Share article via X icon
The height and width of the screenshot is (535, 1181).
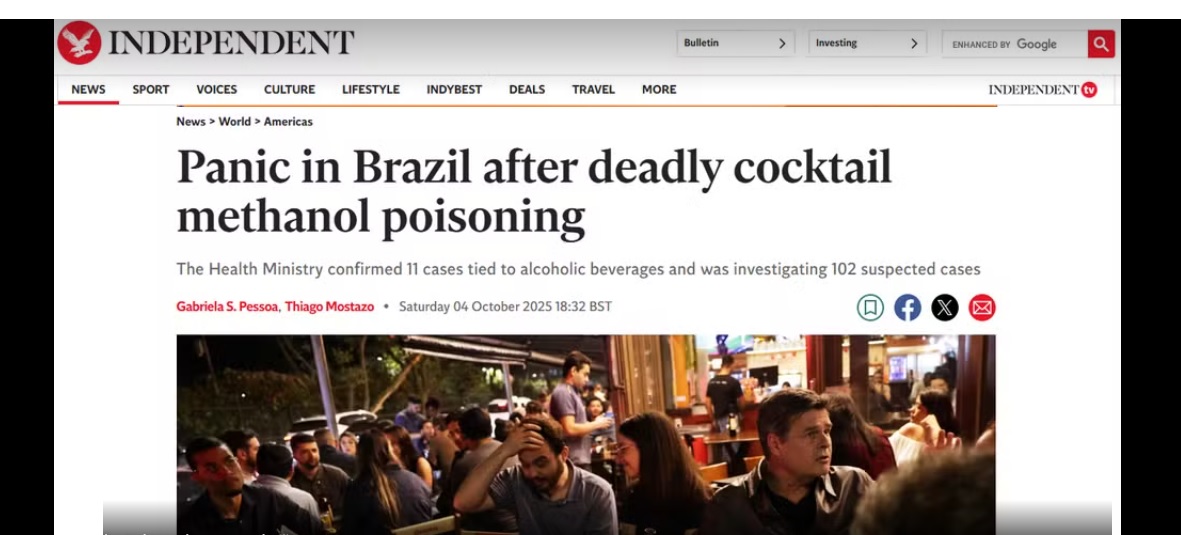tap(944, 307)
